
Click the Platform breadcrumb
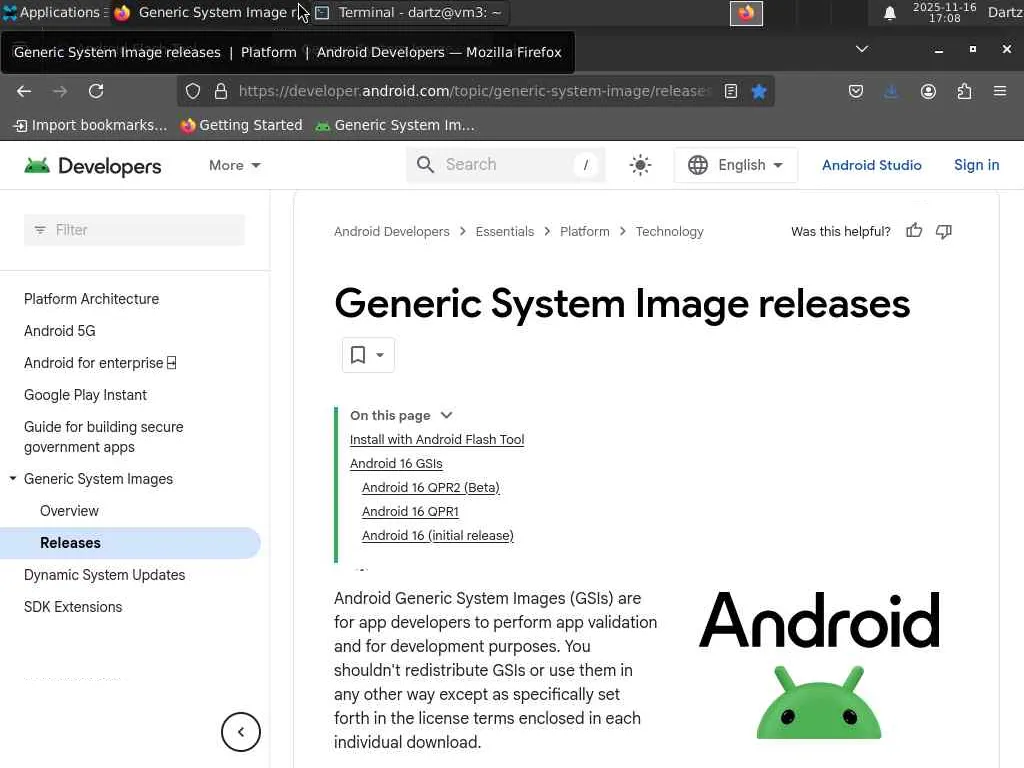(584, 231)
